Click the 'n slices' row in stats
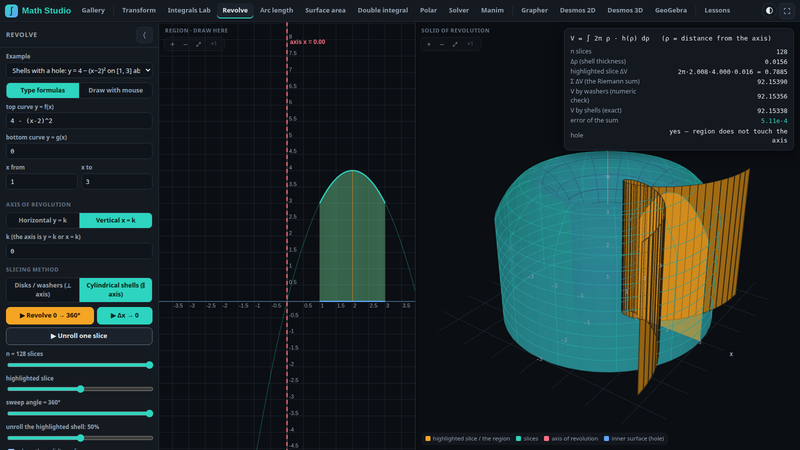Image resolution: width=800 pixels, height=450 pixels. tap(679, 52)
